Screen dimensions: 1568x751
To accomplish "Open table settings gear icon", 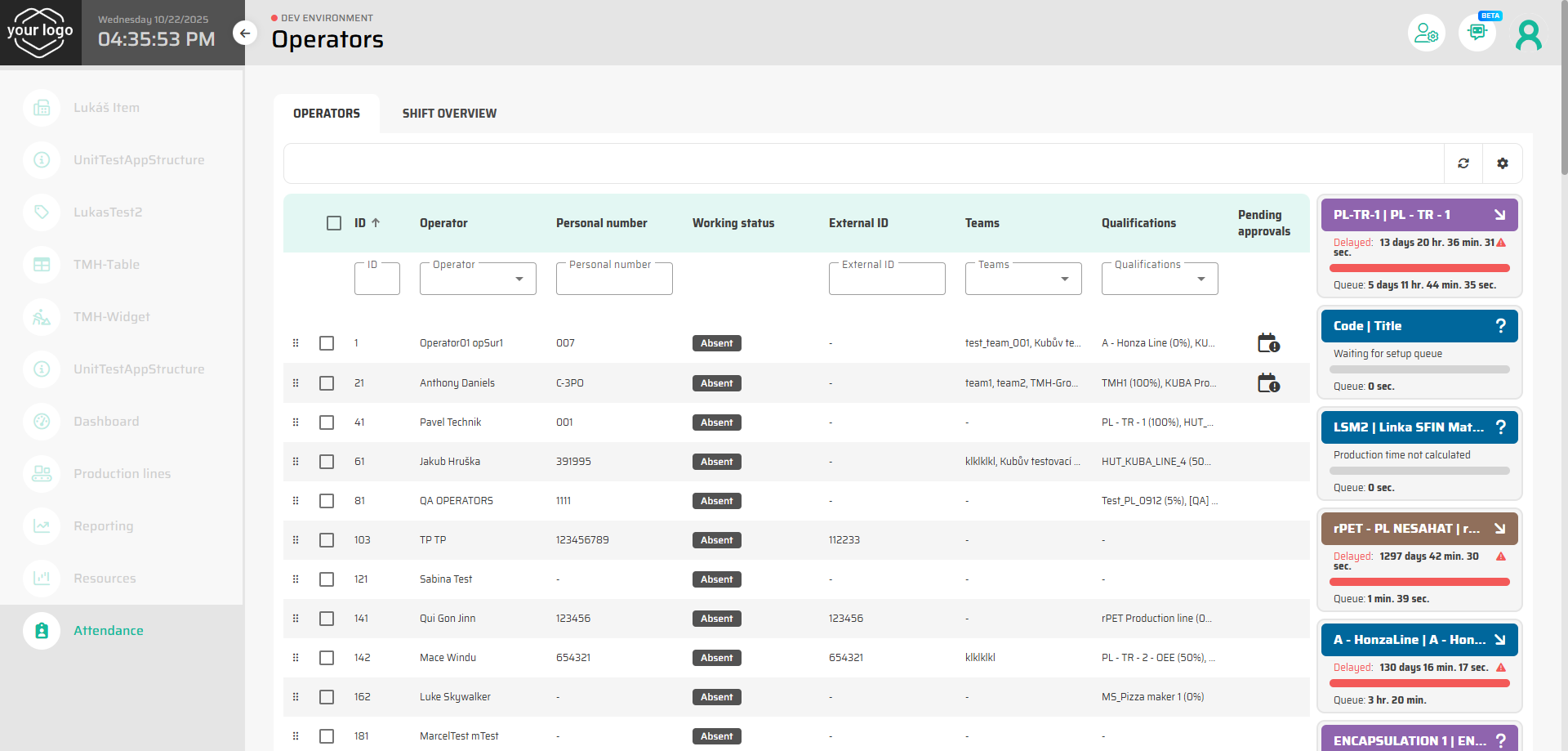I will coord(1502,163).
